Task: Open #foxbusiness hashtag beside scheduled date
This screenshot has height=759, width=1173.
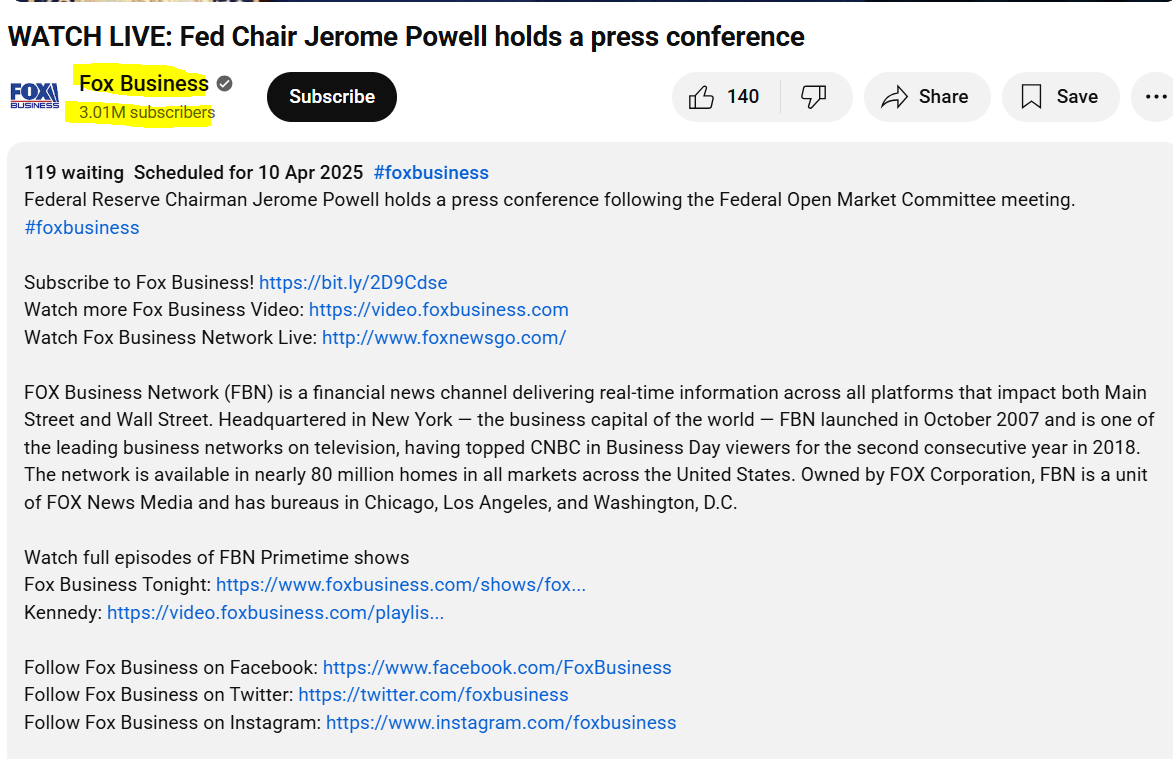Action: pos(431,173)
